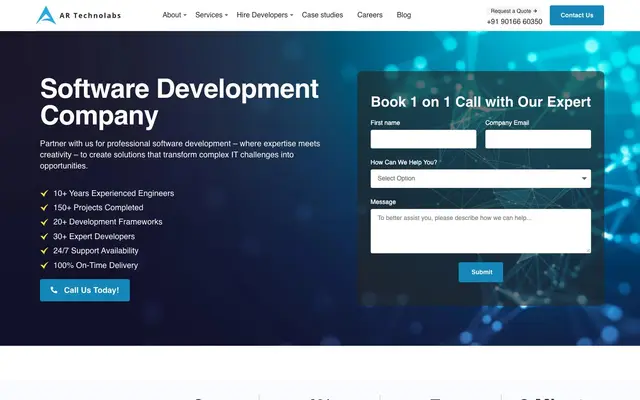Click the Call Us Today! button
The height and width of the screenshot is (400, 640).
85,290
